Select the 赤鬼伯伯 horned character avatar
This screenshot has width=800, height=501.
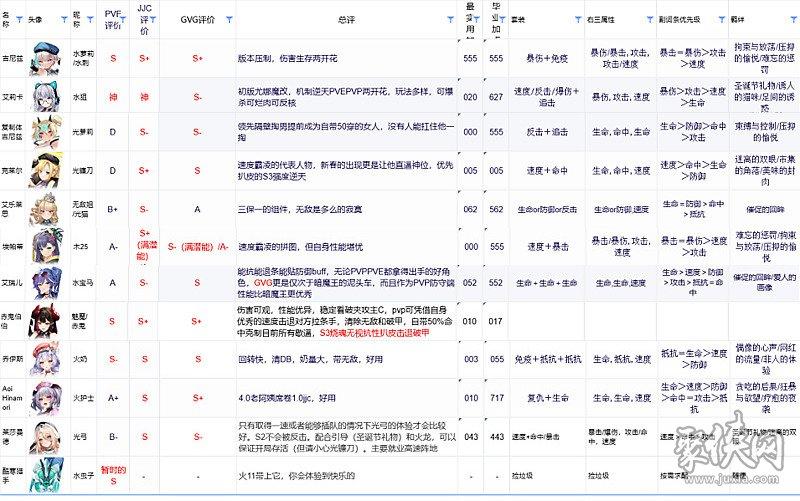coord(45,320)
